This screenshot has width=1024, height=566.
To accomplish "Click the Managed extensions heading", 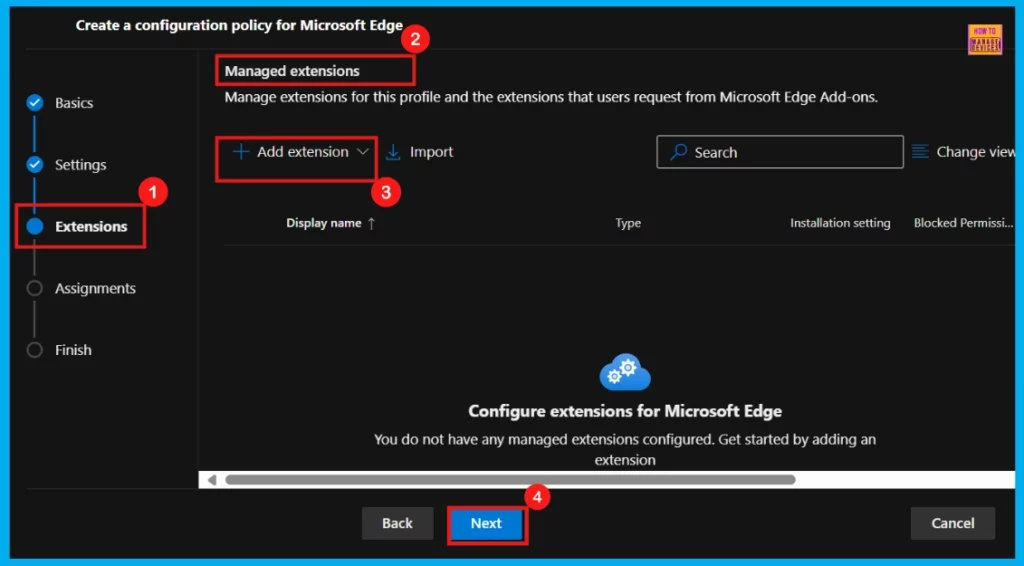I will (x=292, y=71).
